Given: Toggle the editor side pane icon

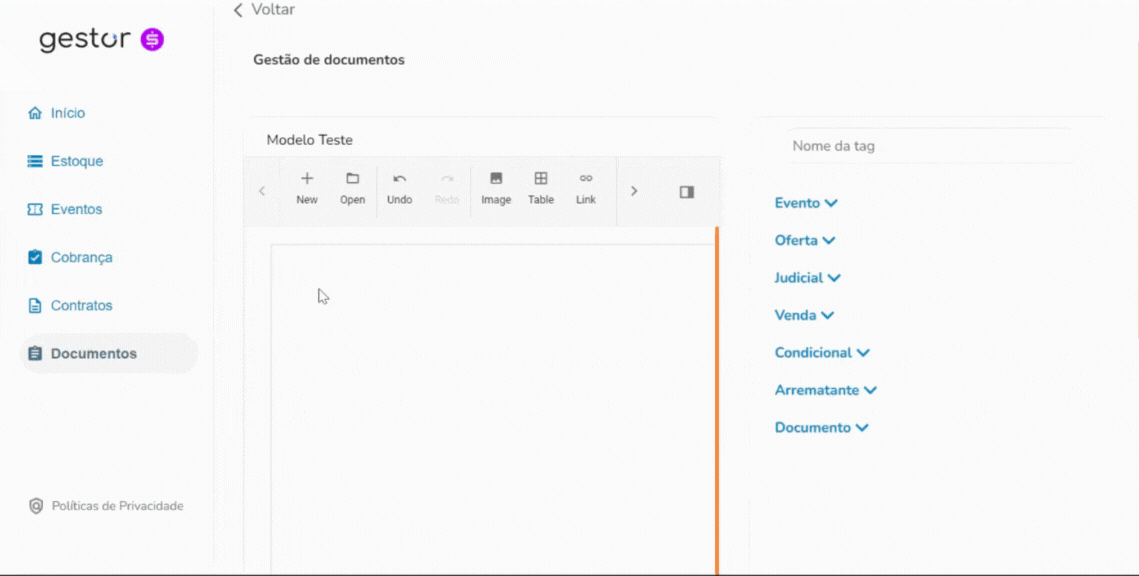Looking at the screenshot, I should click(x=686, y=192).
